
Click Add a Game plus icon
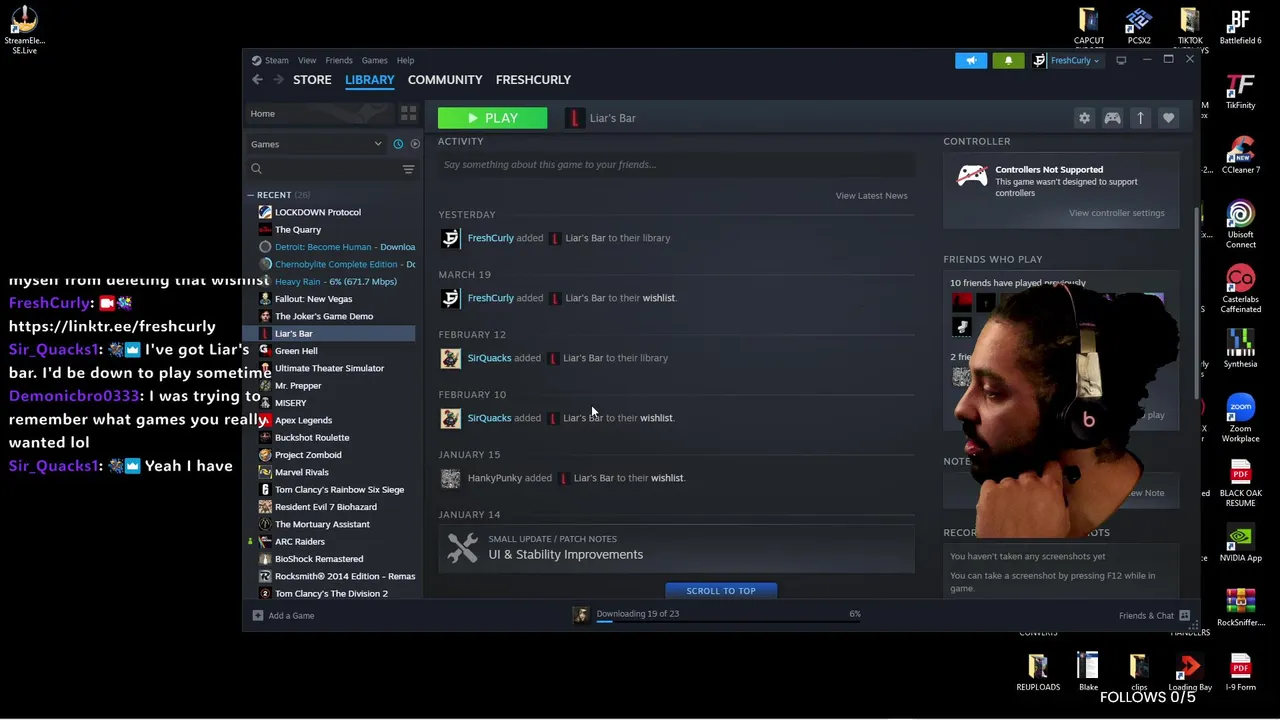(258, 616)
